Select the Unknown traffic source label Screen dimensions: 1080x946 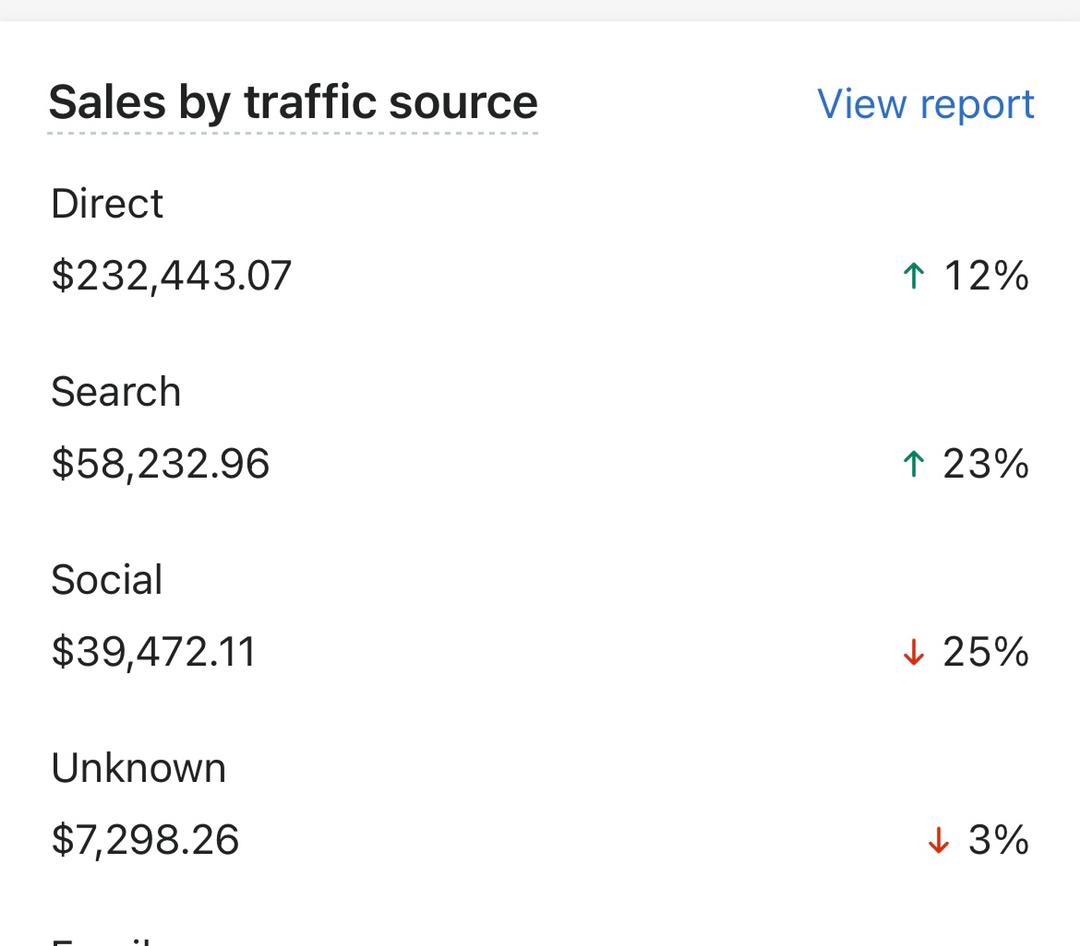(x=138, y=768)
